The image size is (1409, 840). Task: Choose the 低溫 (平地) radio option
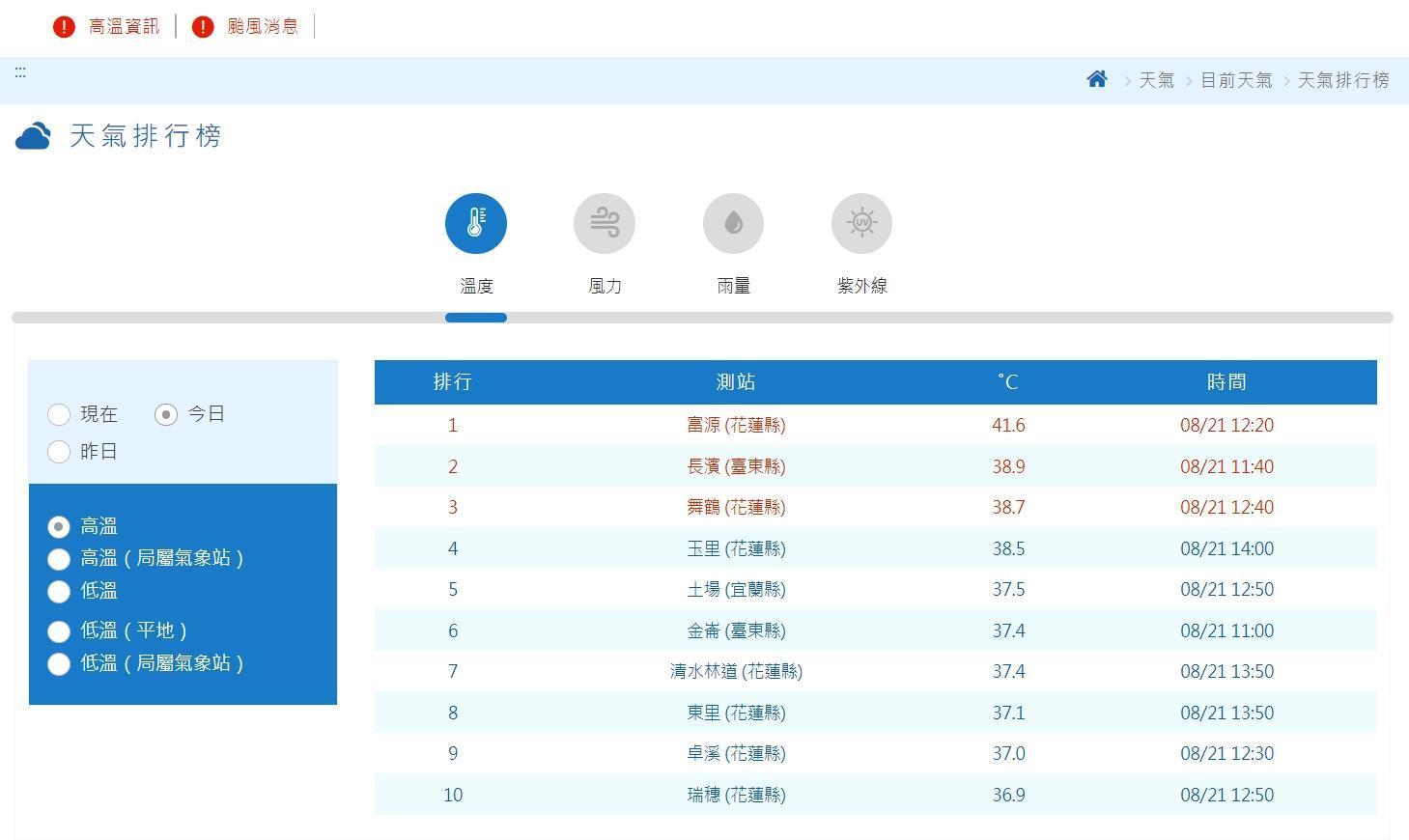point(59,631)
